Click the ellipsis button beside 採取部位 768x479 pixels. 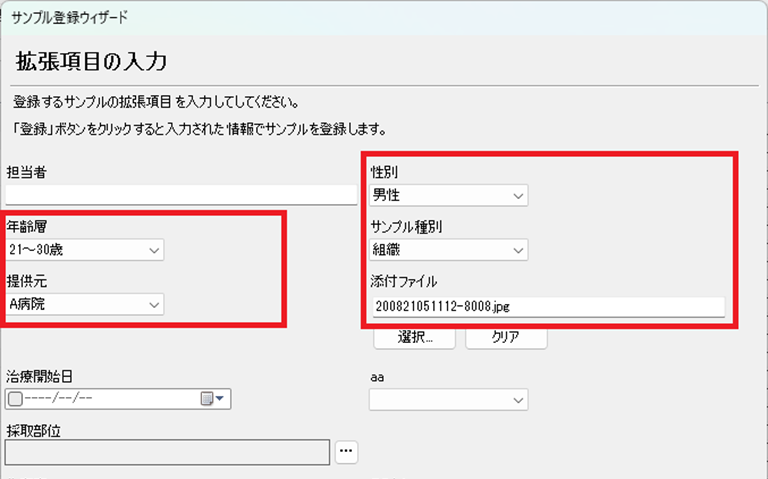coord(346,452)
